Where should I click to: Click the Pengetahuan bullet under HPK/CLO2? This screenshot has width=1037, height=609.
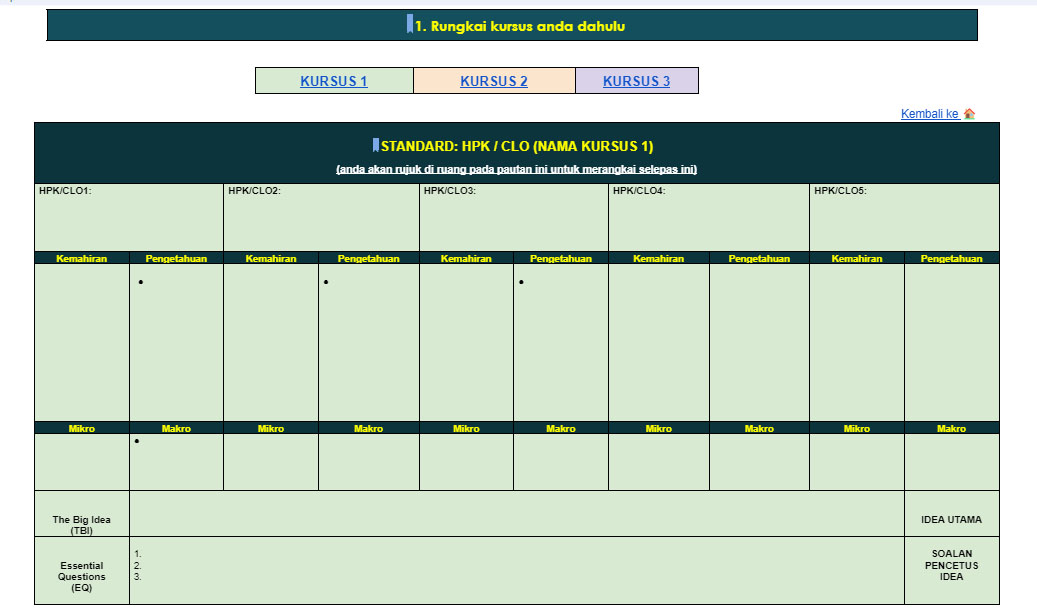coord(327,283)
